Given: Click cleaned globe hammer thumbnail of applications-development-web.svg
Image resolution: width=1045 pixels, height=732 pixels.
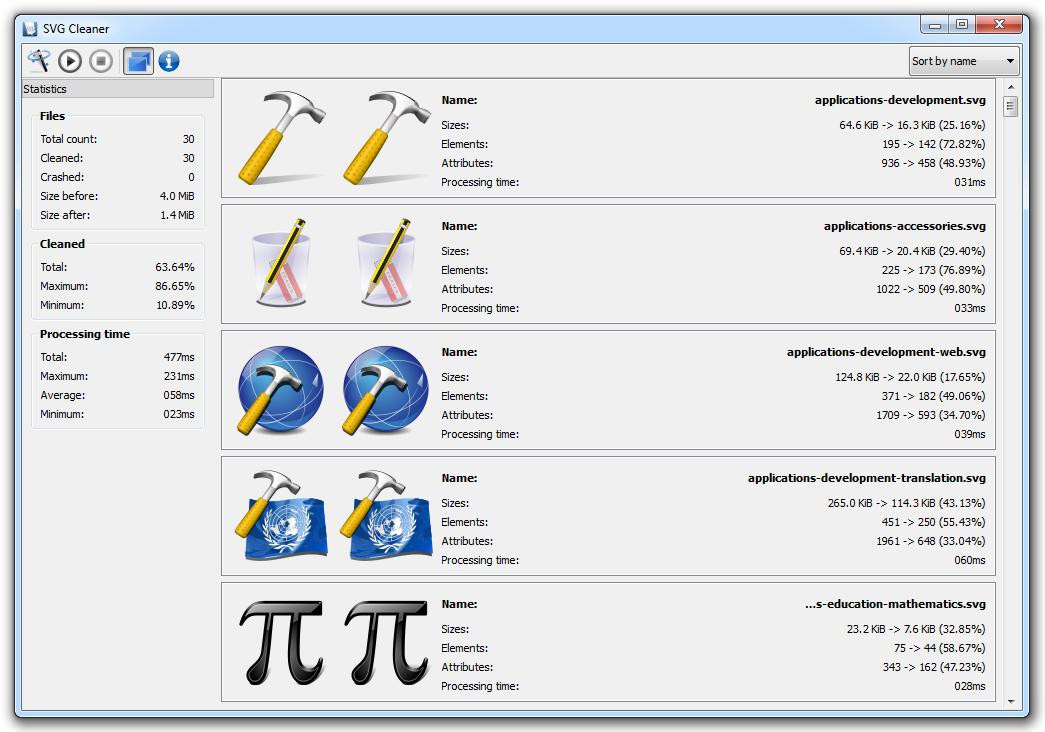Looking at the screenshot, I should tap(386, 390).
